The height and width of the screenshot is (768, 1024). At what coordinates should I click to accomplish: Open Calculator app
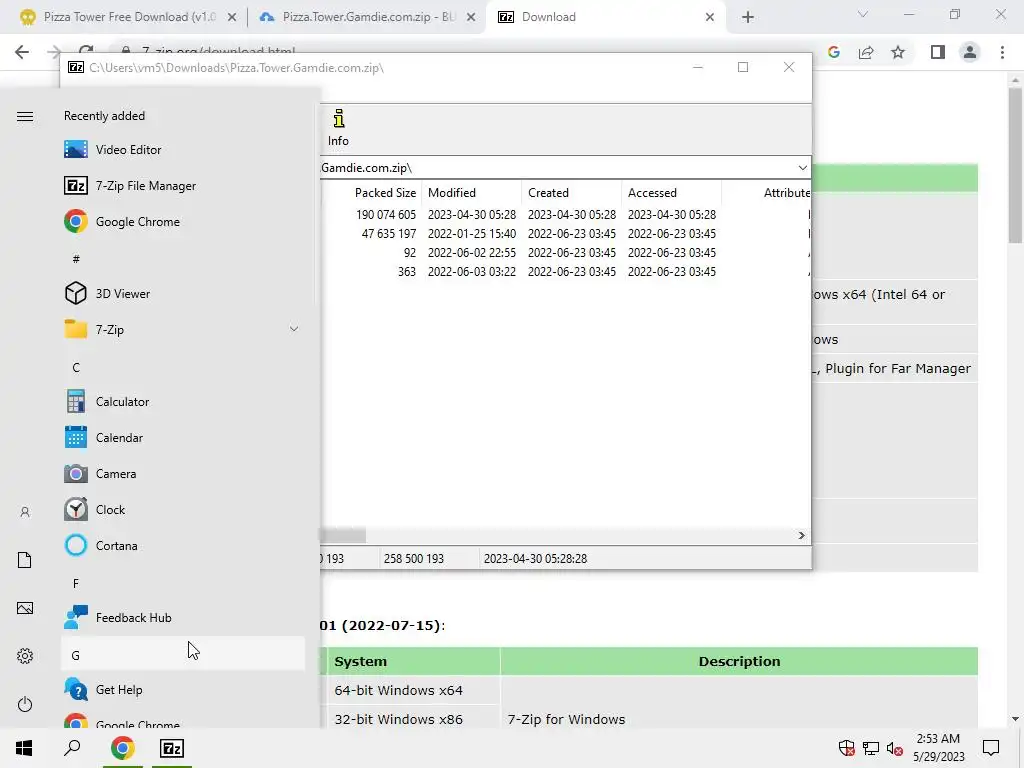pyautogui.click(x=183, y=402)
